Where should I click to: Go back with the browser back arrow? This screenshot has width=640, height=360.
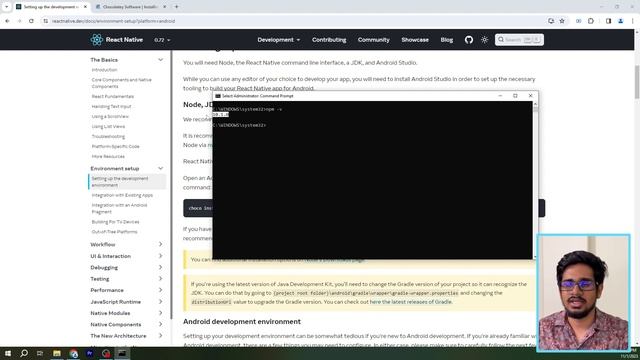(x=7, y=21)
